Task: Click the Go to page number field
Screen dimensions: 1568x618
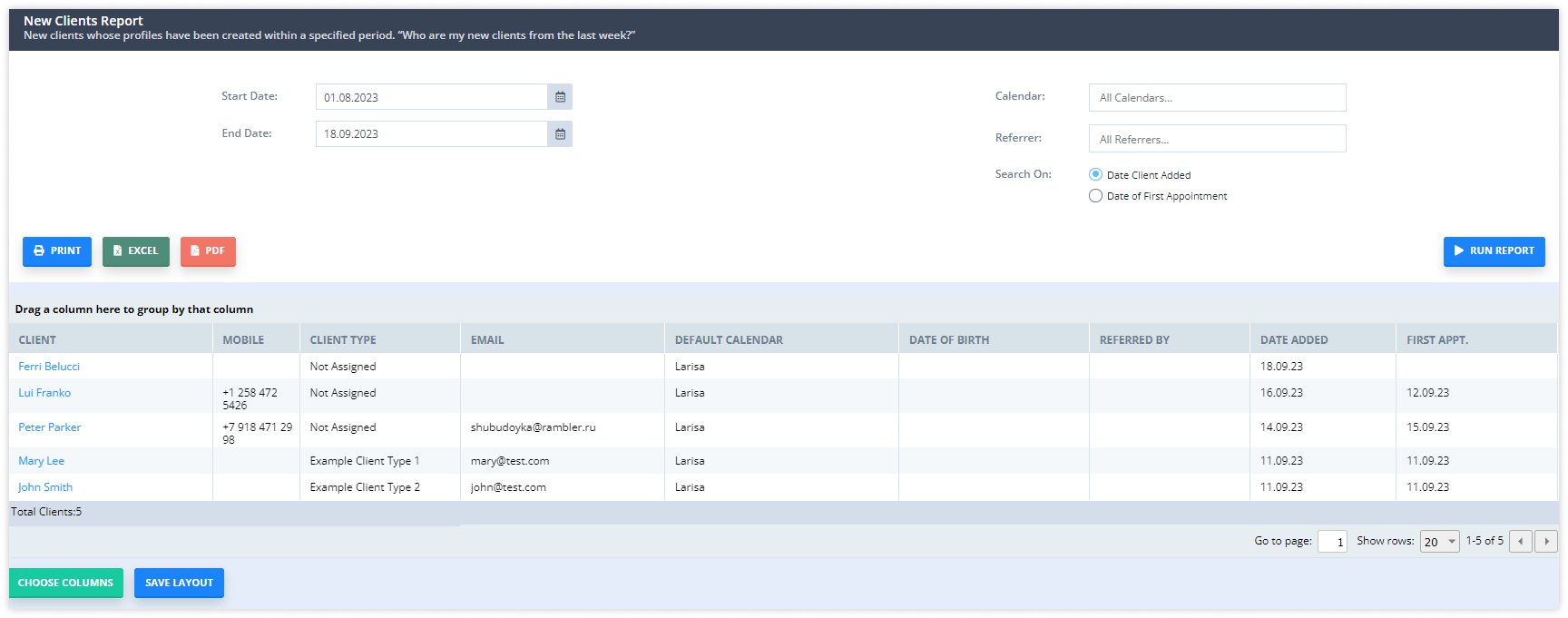Action: pos(1332,542)
